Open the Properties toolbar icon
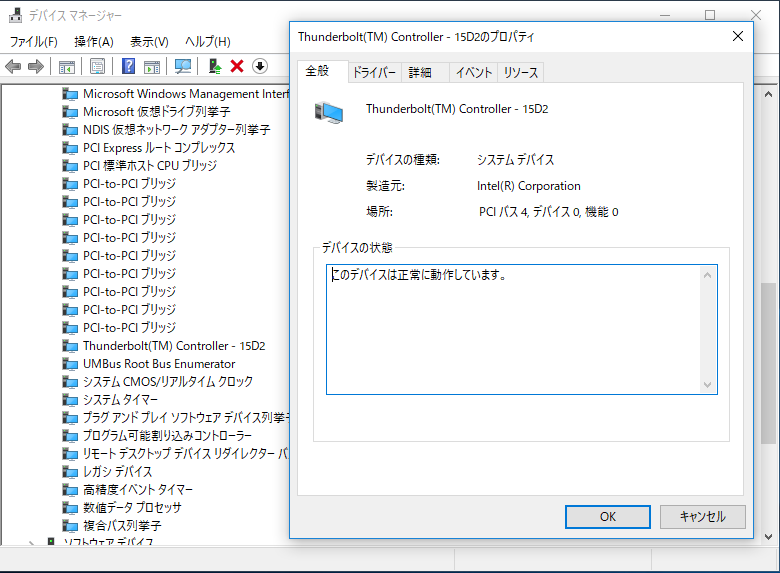The image size is (780, 573). point(98,66)
